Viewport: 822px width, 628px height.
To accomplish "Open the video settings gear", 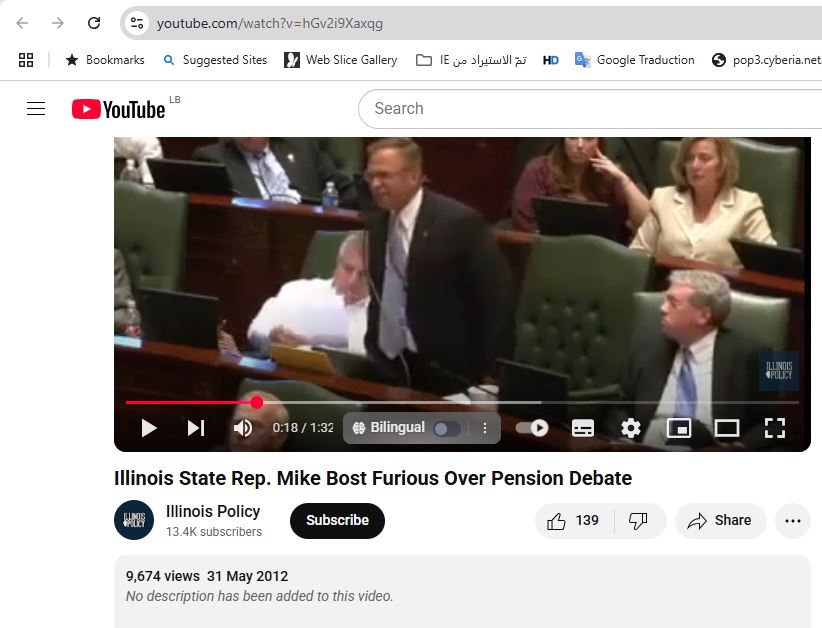I will tap(631, 428).
